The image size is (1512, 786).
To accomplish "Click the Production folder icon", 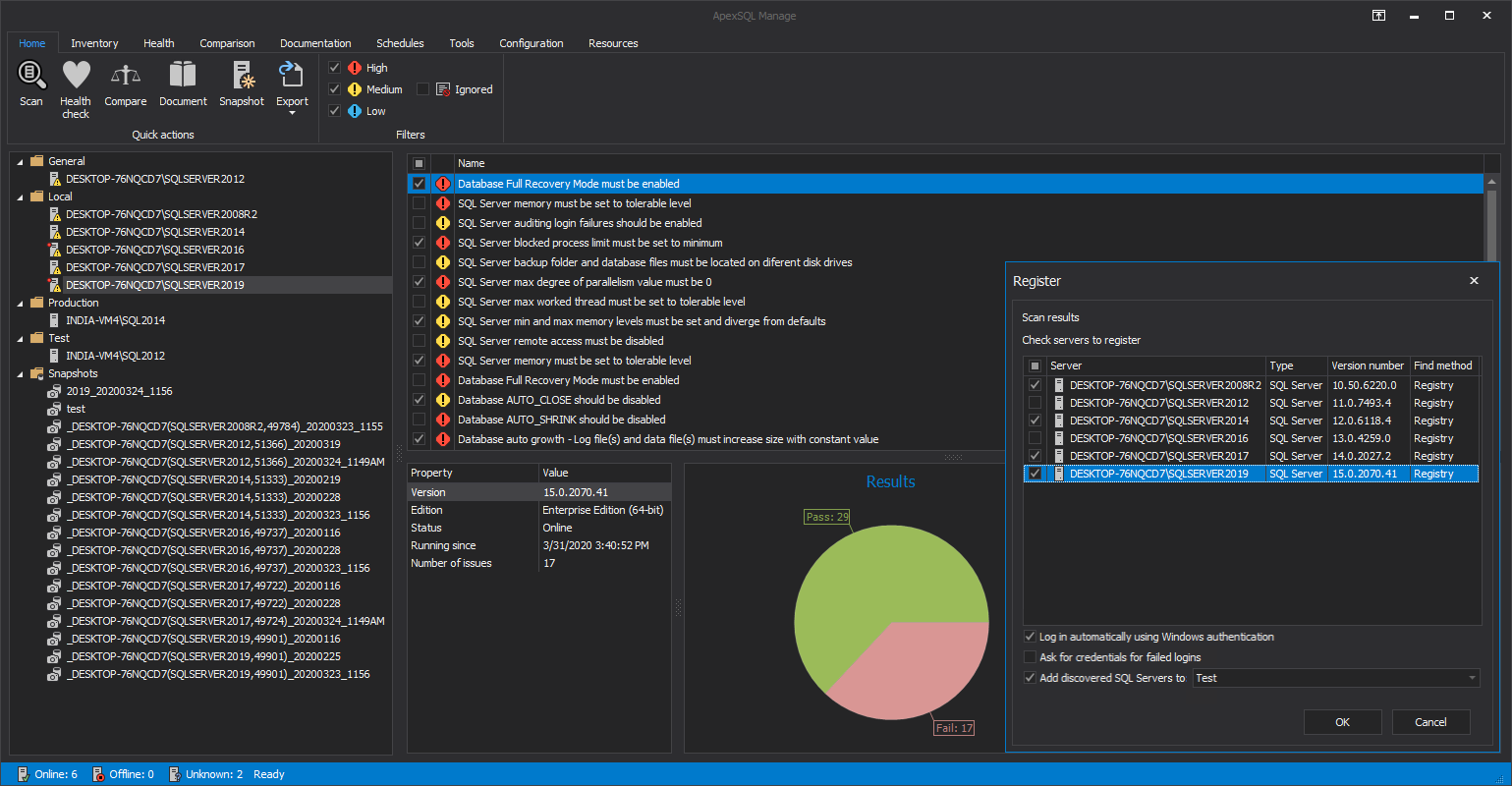I will [x=37, y=303].
